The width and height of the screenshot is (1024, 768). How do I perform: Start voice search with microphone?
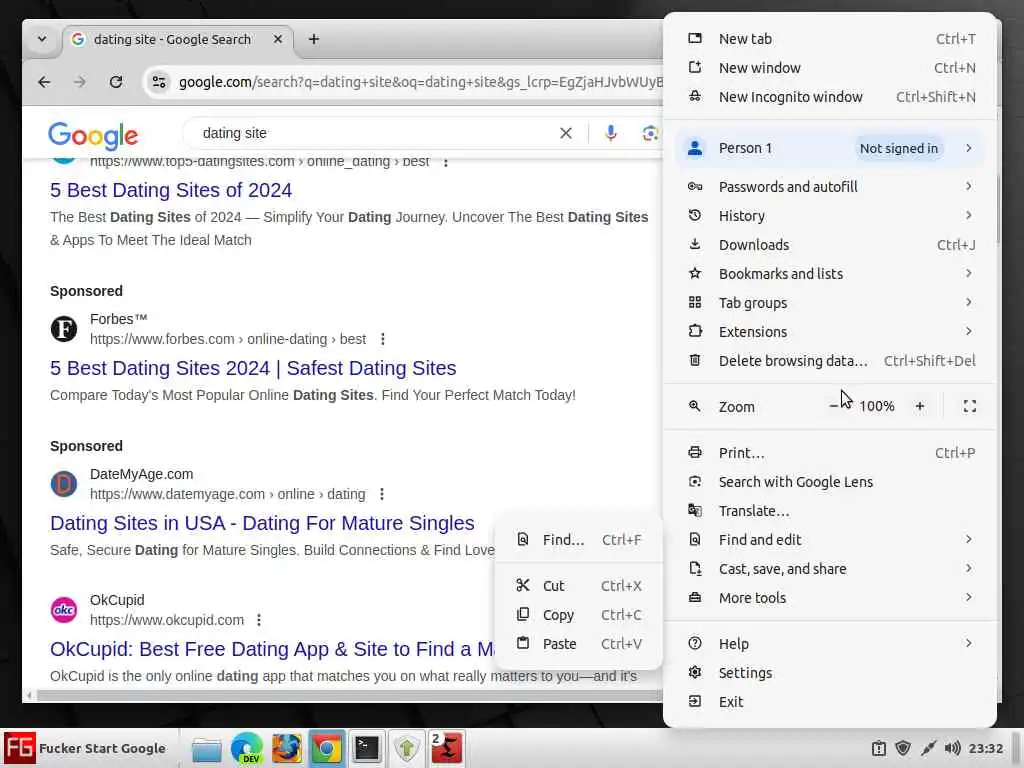[x=611, y=133]
